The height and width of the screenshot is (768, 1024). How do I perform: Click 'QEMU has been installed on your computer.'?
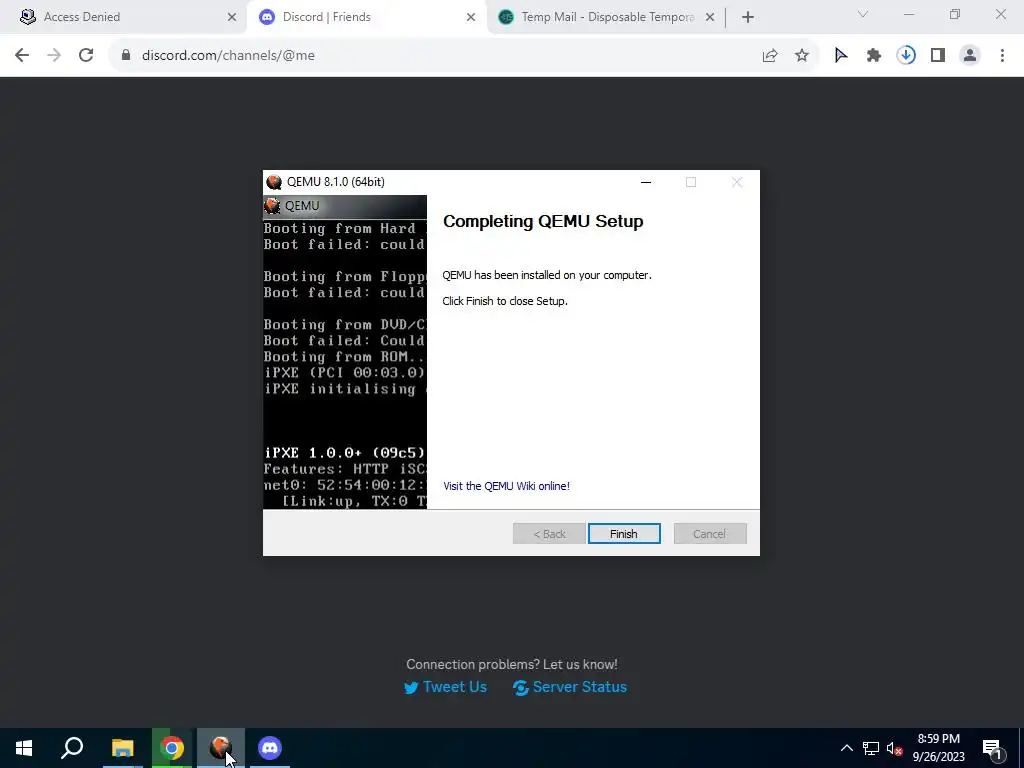(x=547, y=275)
